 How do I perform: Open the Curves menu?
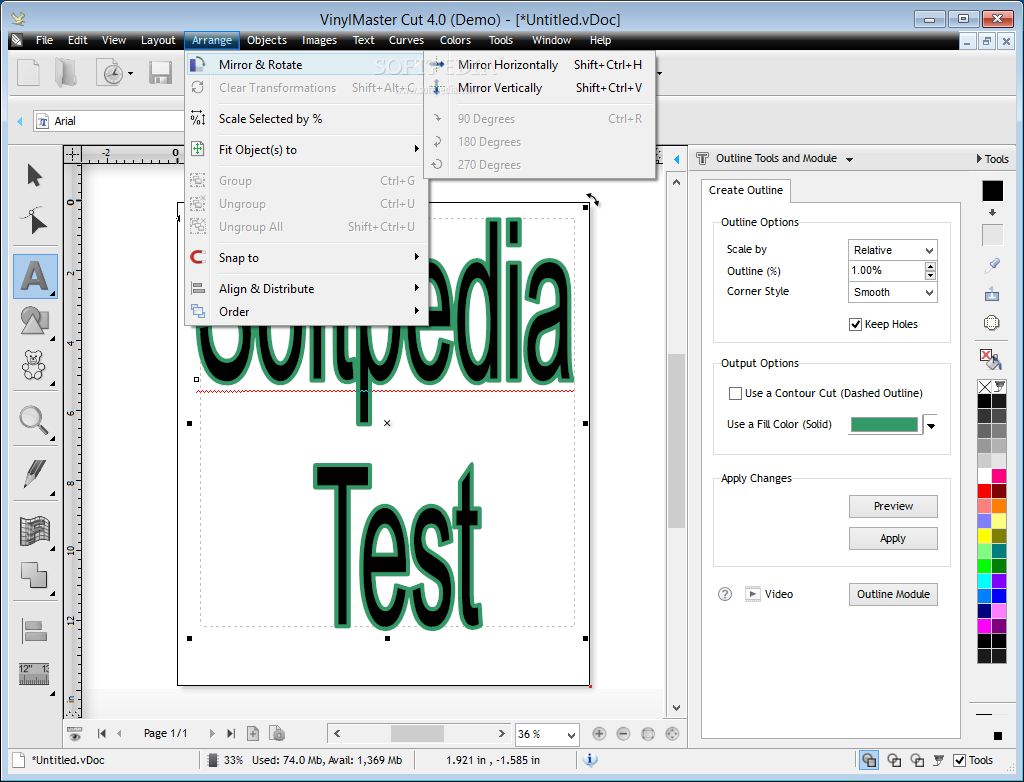click(x=406, y=40)
